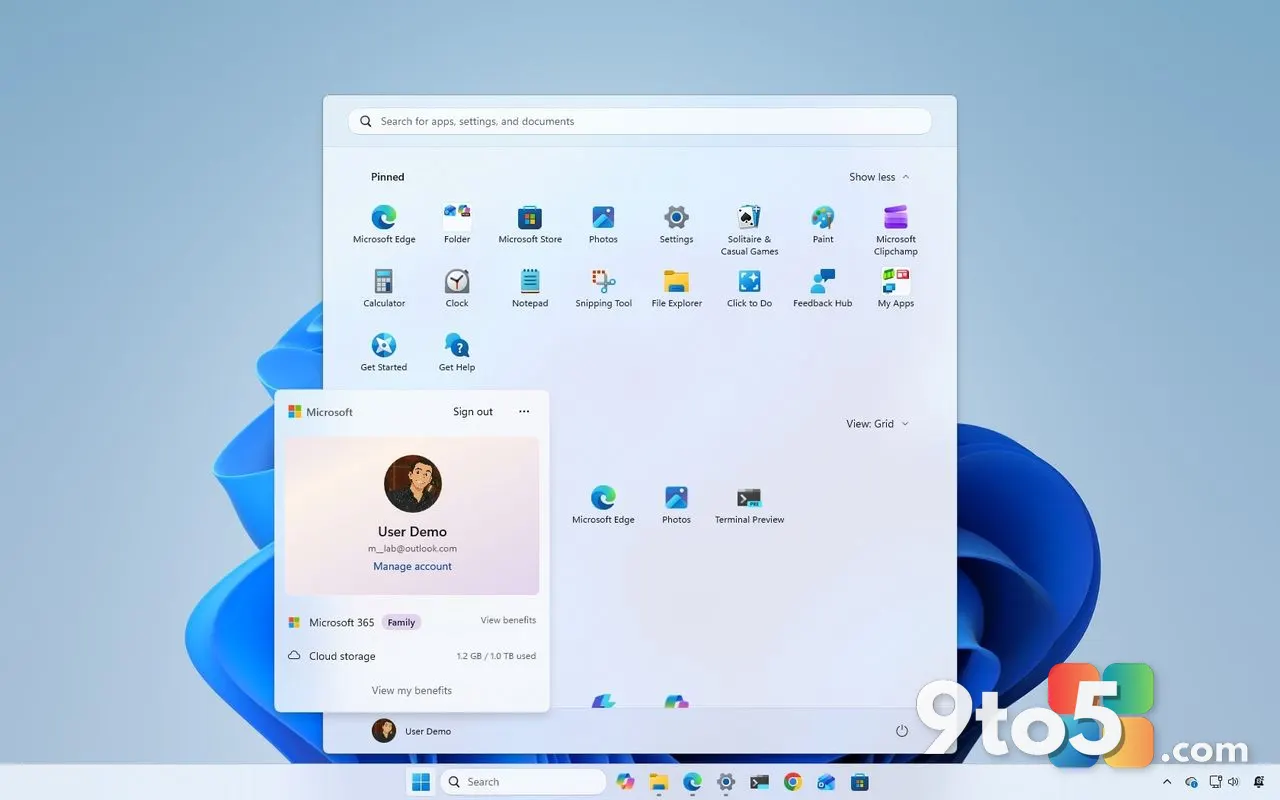Screen dimensions: 1280x800
Task: Collapse pinned apps with Show less
Action: point(879,177)
